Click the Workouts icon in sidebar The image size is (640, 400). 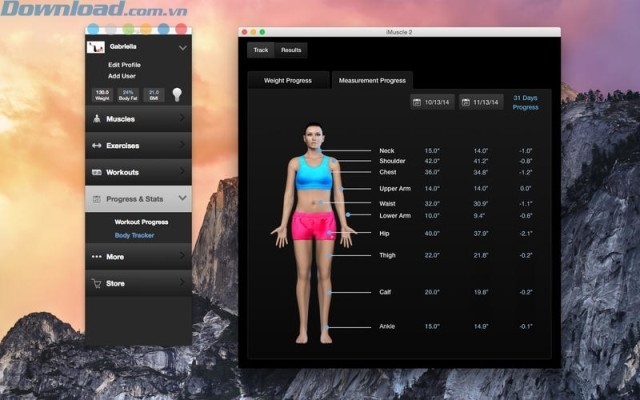pos(97,172)
